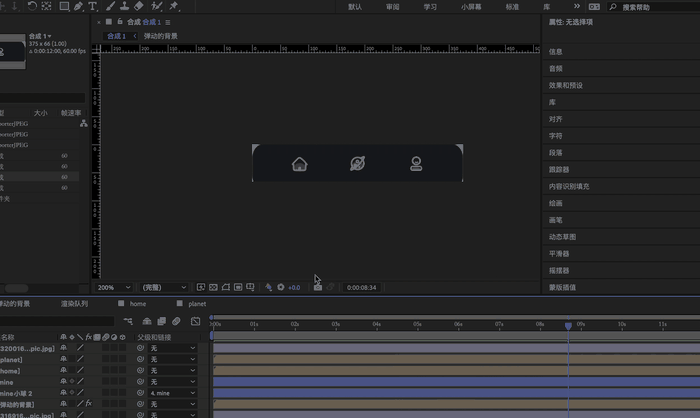Open parent dropdown for mine layer
Viewport: 700px width, 418px height.
[172, 382]
